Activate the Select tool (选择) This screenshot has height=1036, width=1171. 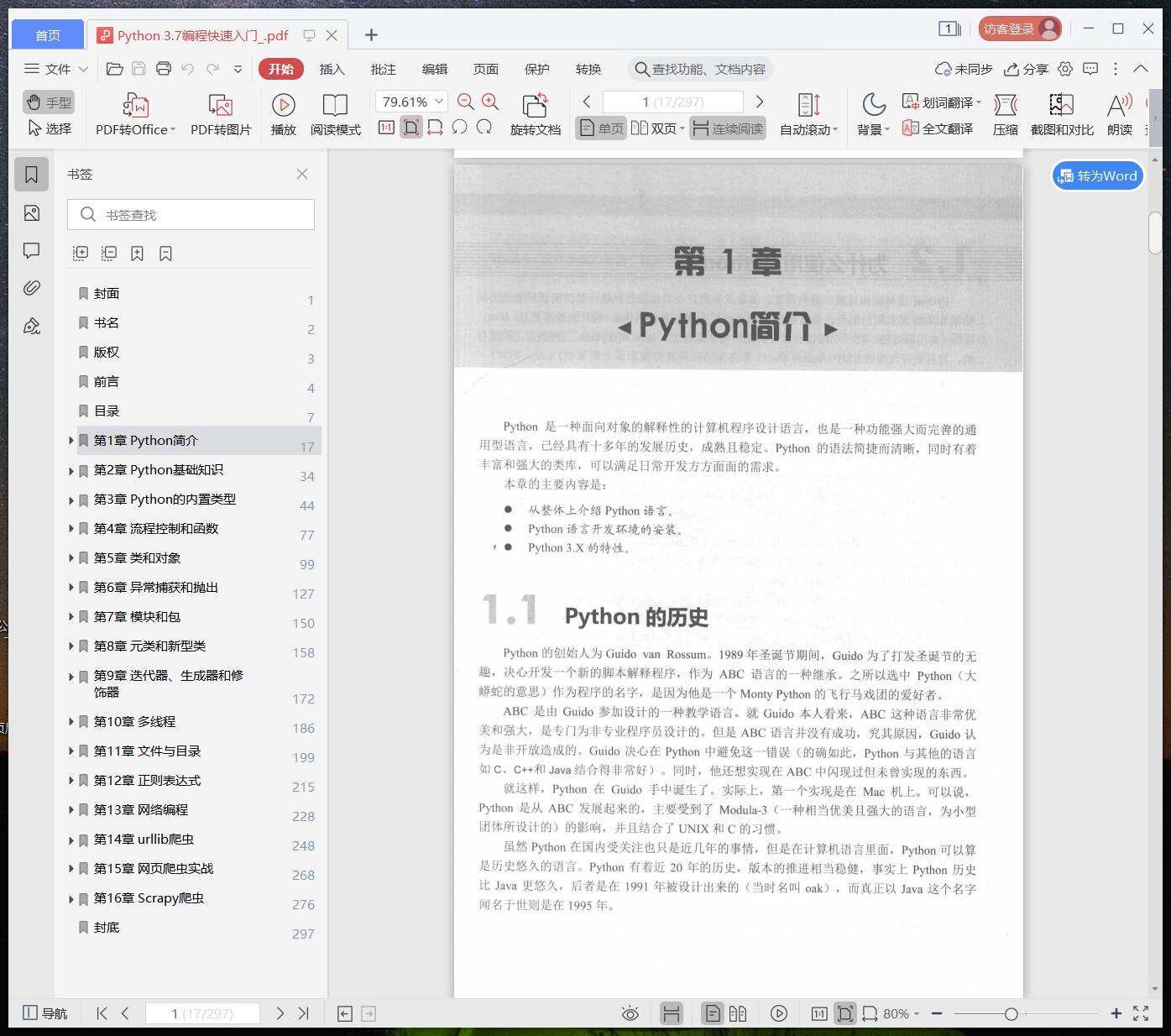49,128
